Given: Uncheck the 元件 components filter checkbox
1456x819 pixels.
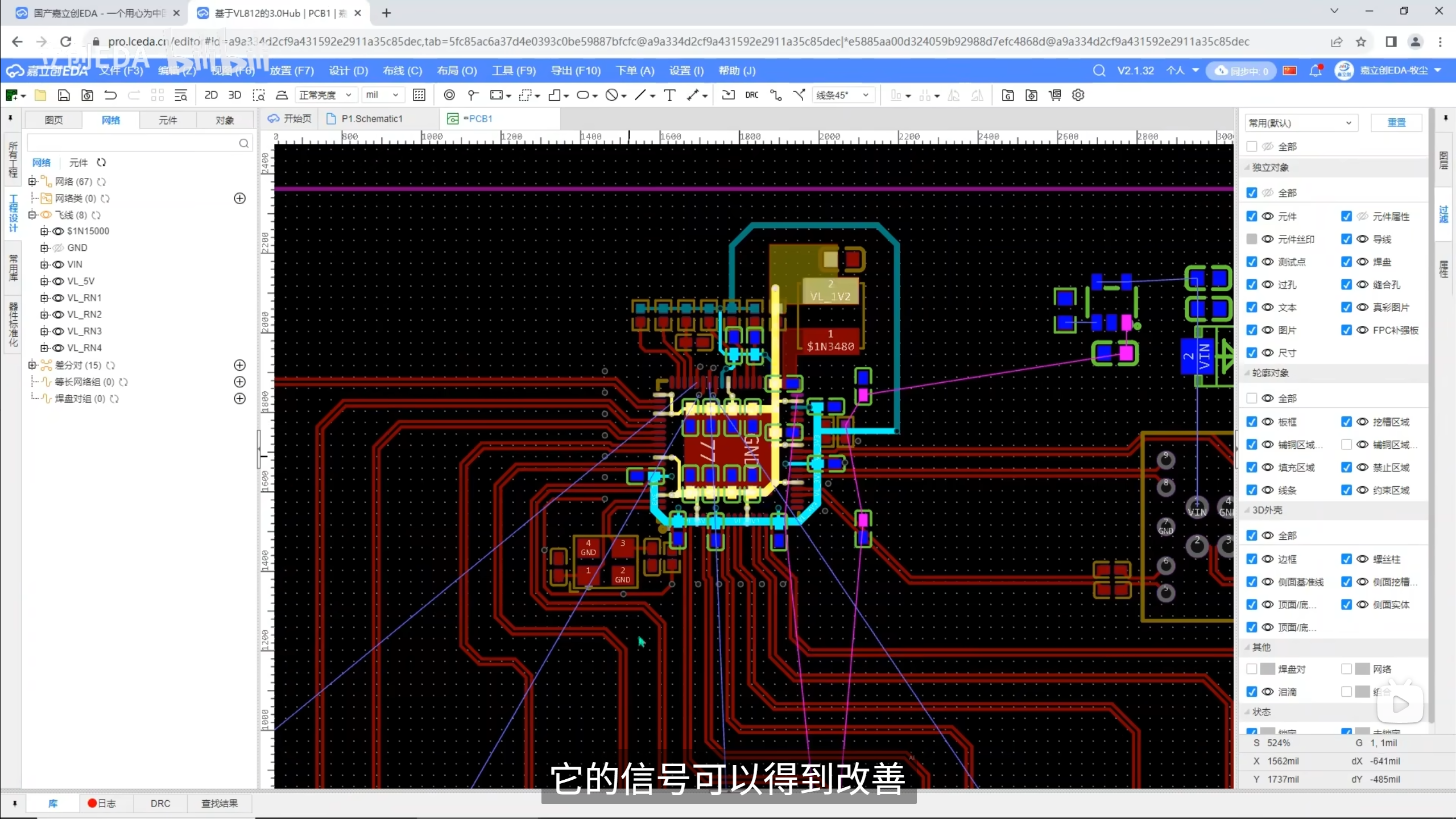Looking at the screenshot, I should coord(1251,216).
